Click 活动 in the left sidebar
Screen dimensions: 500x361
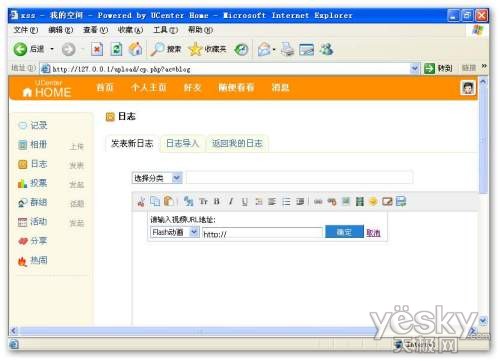(x=39, y=222)
